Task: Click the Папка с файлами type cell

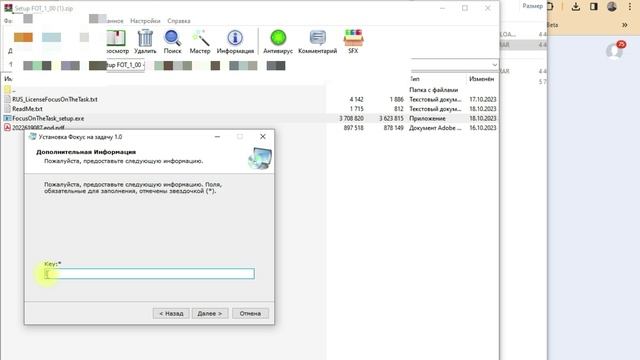Action: click(433, 90)
